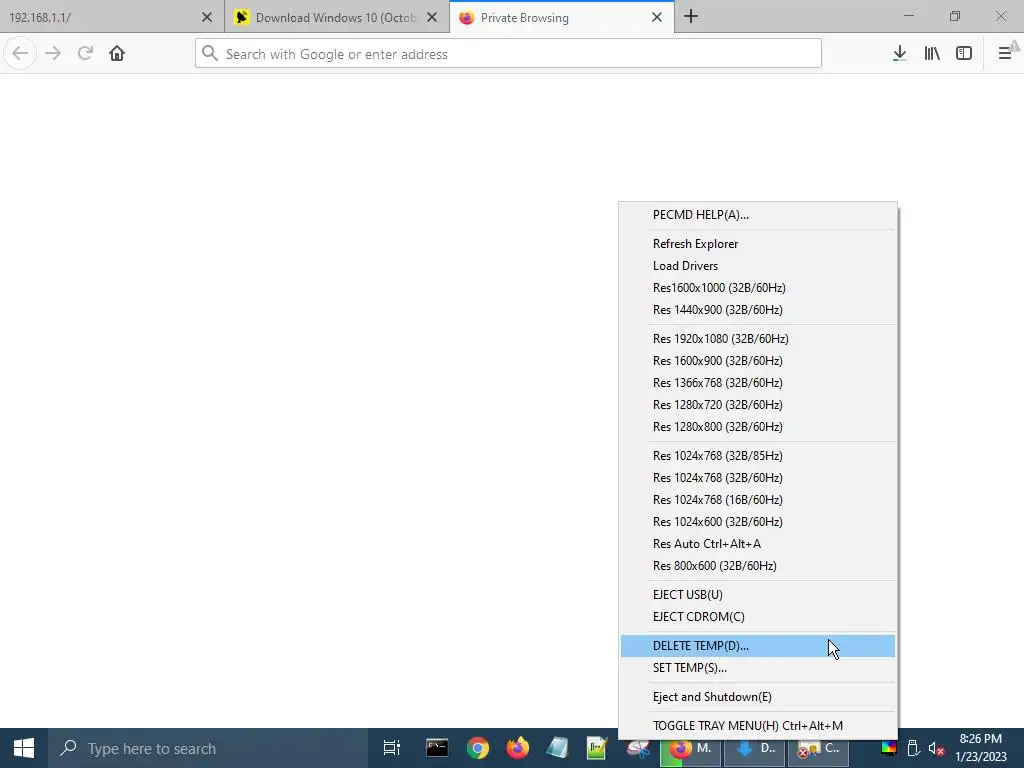
Task: Go back using the browser back arrow
Action: [20, 53]
